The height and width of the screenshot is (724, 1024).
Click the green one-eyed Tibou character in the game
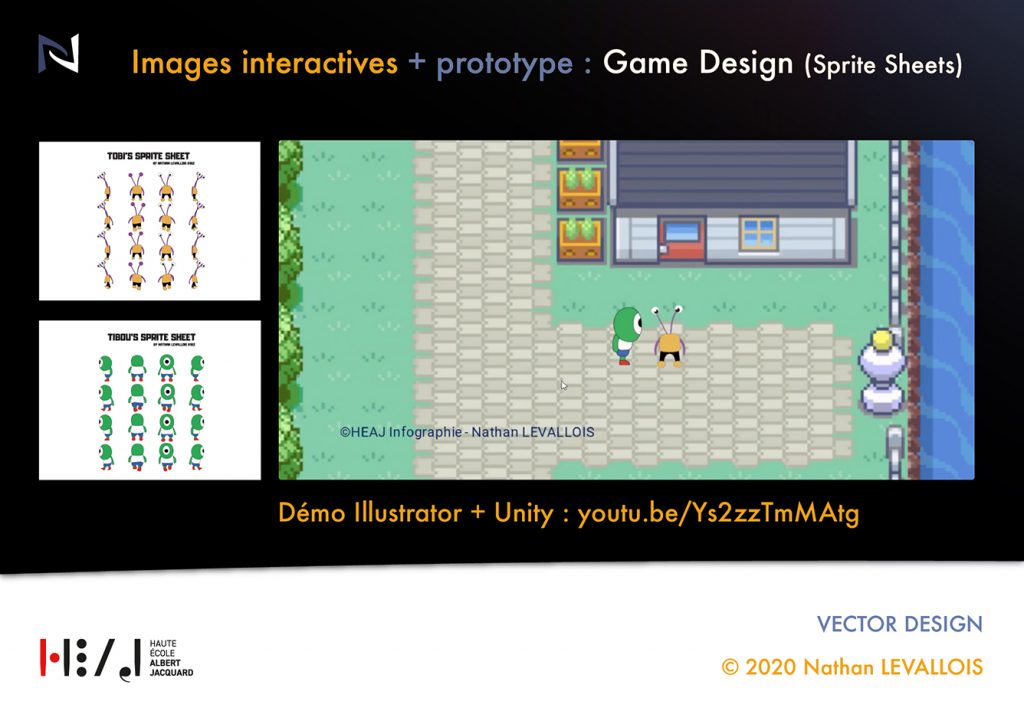[627, 336]
